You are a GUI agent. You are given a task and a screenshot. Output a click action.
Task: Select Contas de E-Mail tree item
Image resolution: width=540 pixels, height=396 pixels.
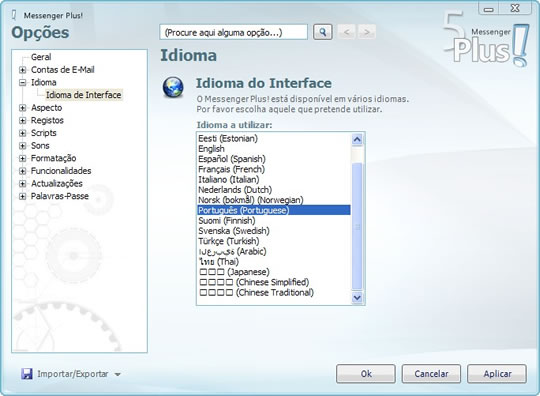point(63,70)
